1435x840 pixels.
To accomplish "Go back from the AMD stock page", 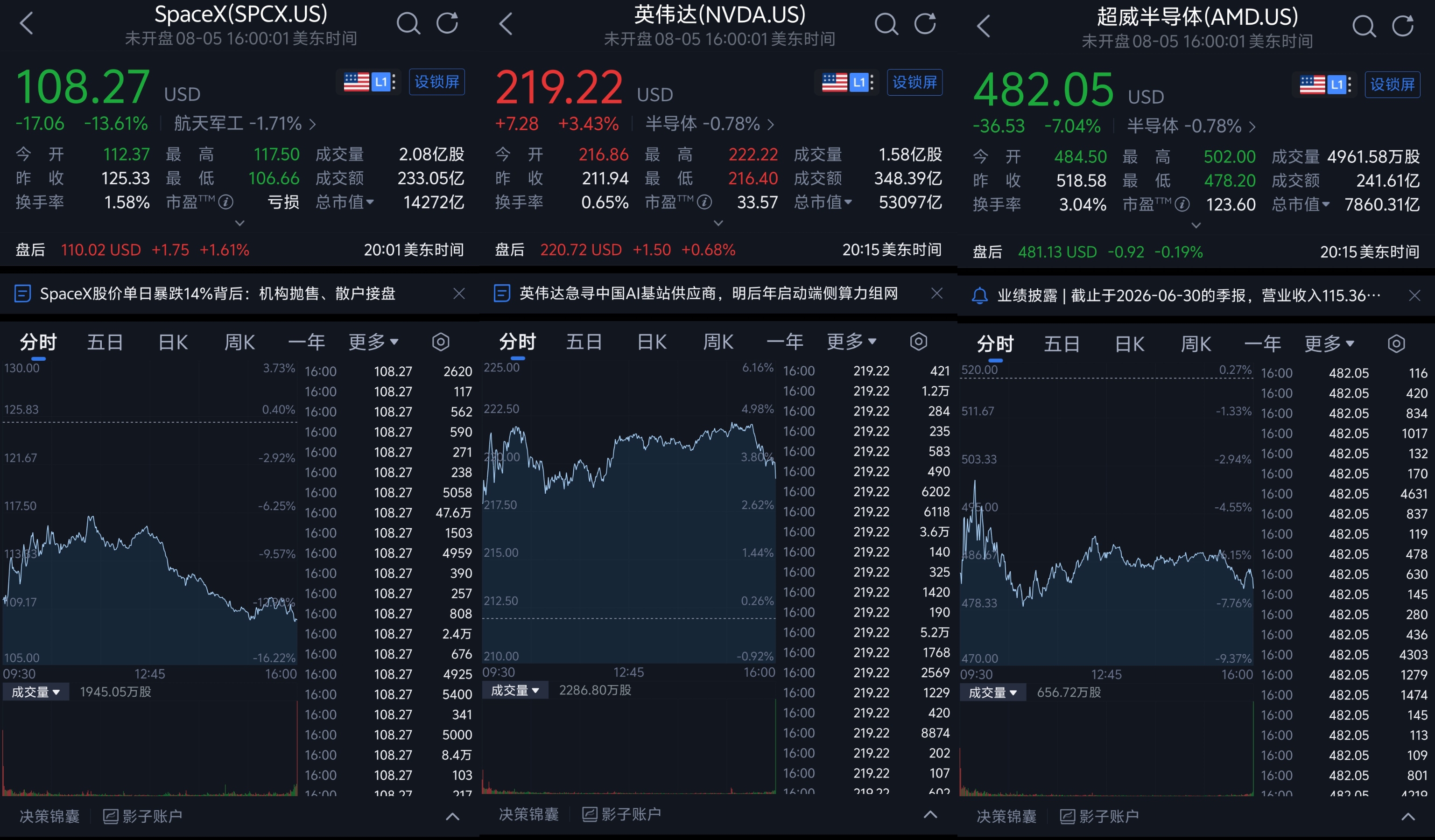I will pyautogui.click(x=984, y=26).
